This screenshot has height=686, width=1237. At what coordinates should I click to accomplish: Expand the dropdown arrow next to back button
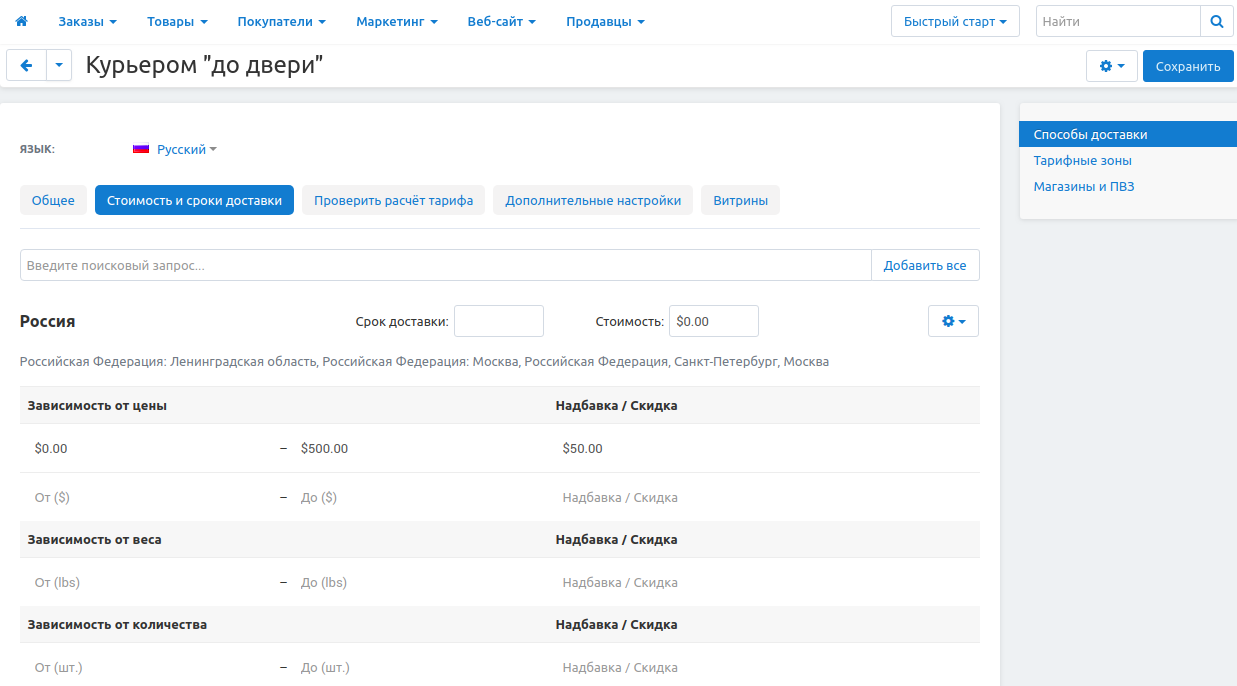[59, 66]
